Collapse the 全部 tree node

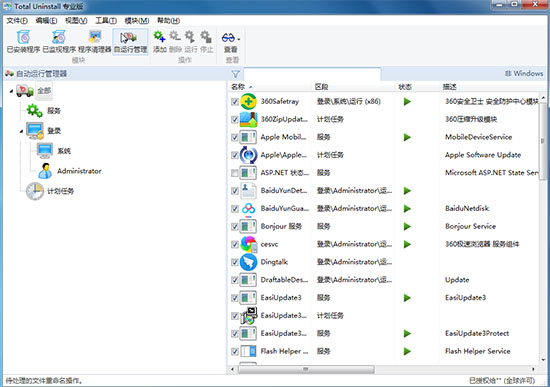tap(11, 91)
